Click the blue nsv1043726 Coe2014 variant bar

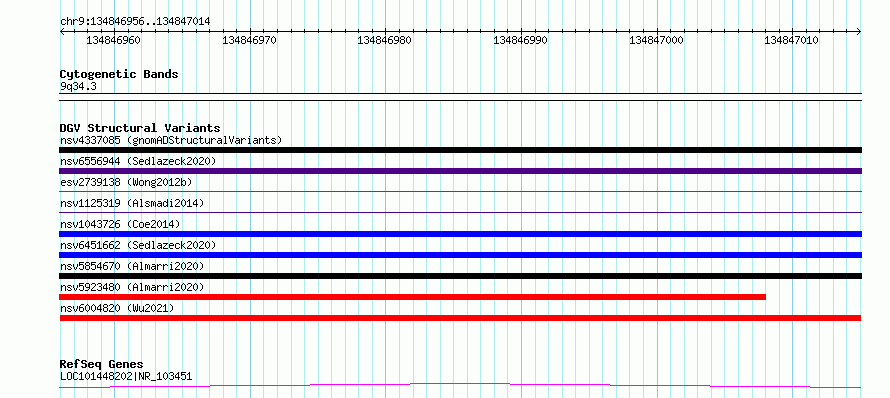(460, 234)
